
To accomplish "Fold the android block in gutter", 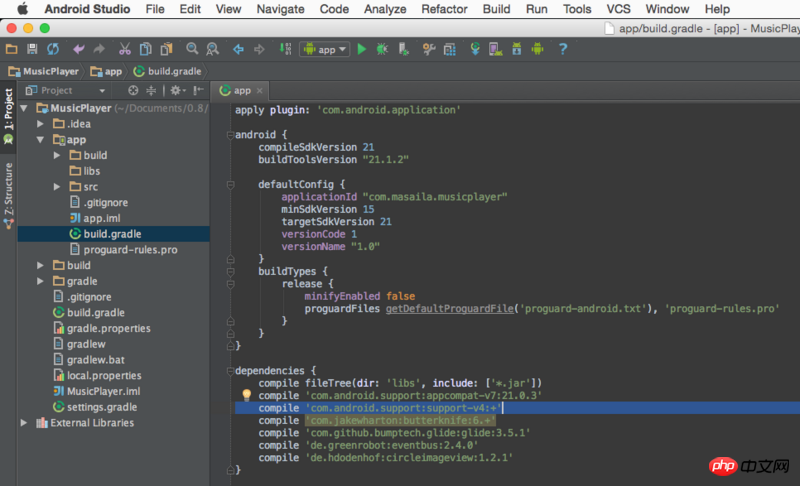I will pyautogui.click(x=230, y=135).
